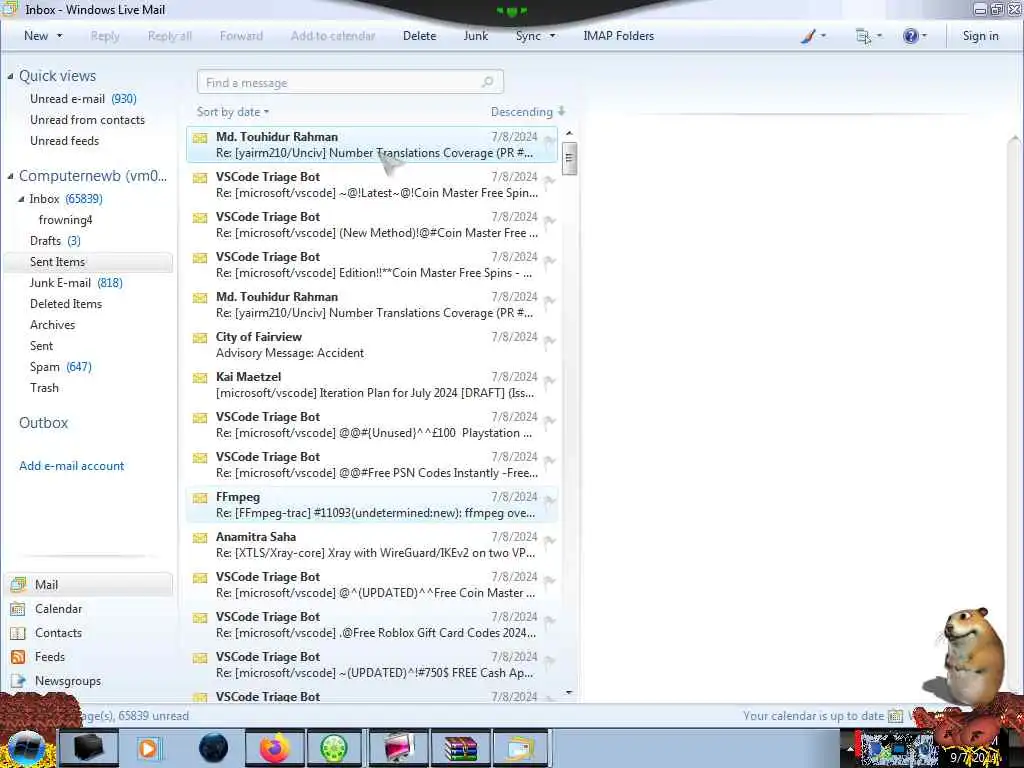1024x768 pixels.
Task: Open Kai Maetzel Iteration Plan email
Action: (372, 385)
